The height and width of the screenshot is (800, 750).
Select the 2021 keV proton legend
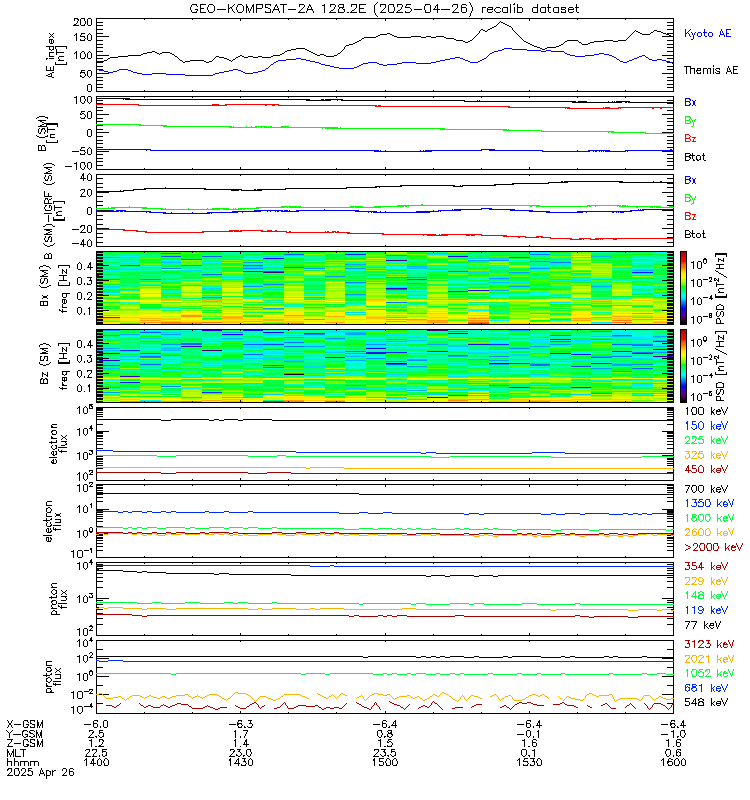pyautogui.click(x=709, y=659)
